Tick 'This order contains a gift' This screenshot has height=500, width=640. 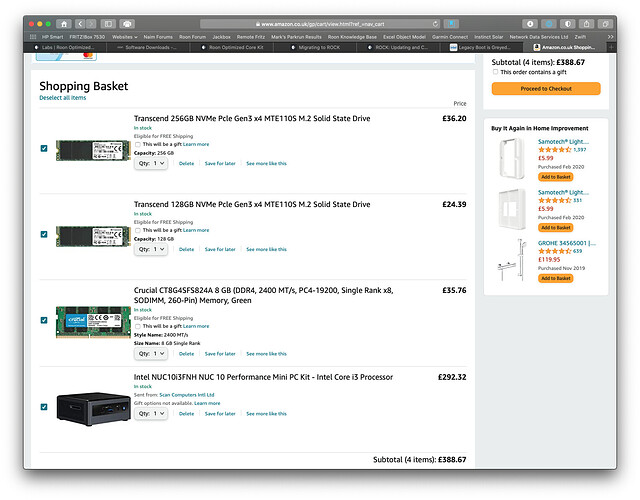click(496, 72)
